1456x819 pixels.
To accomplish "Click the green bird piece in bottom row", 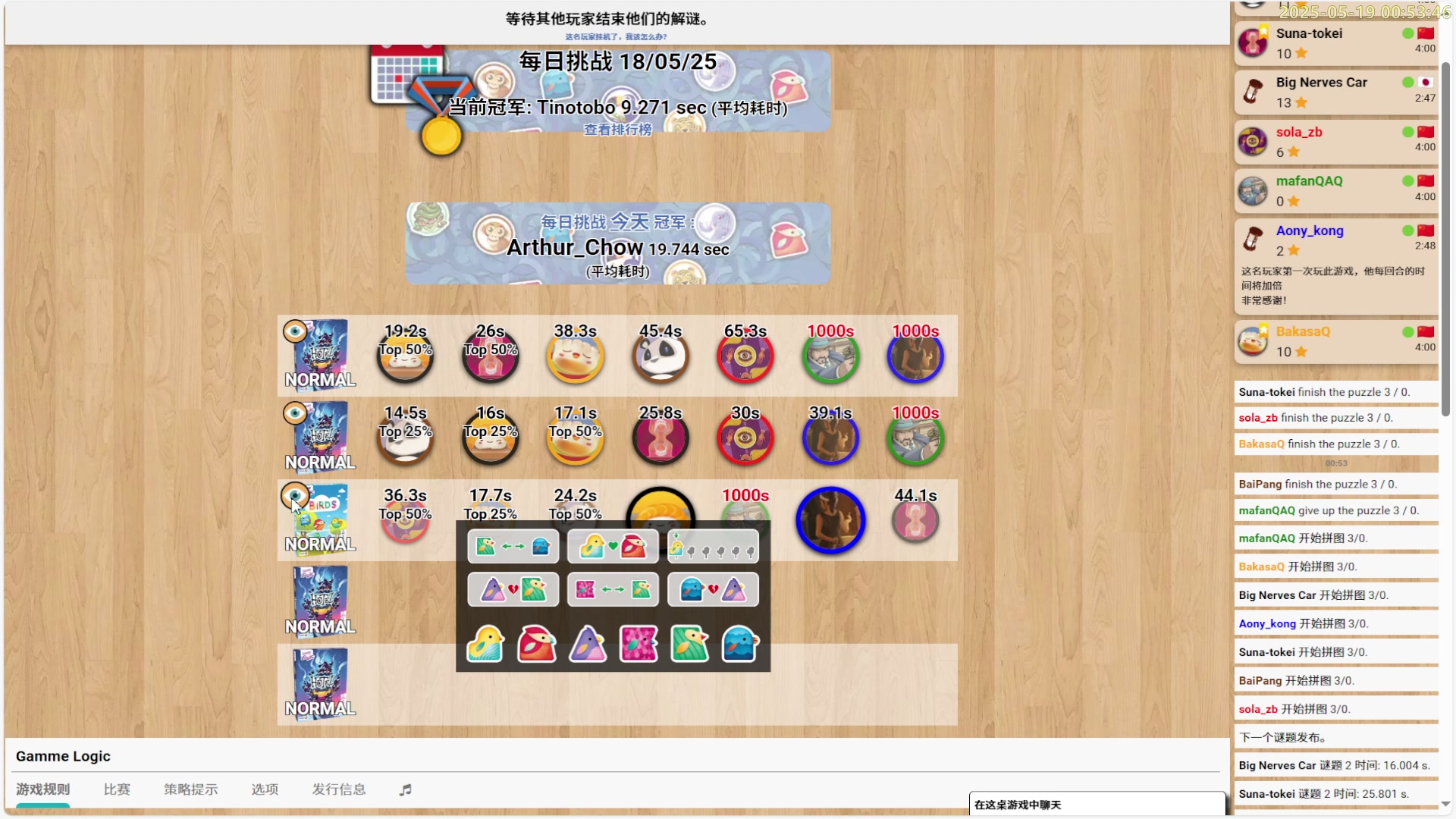I will pyautogui.click(x=689, y=644).
